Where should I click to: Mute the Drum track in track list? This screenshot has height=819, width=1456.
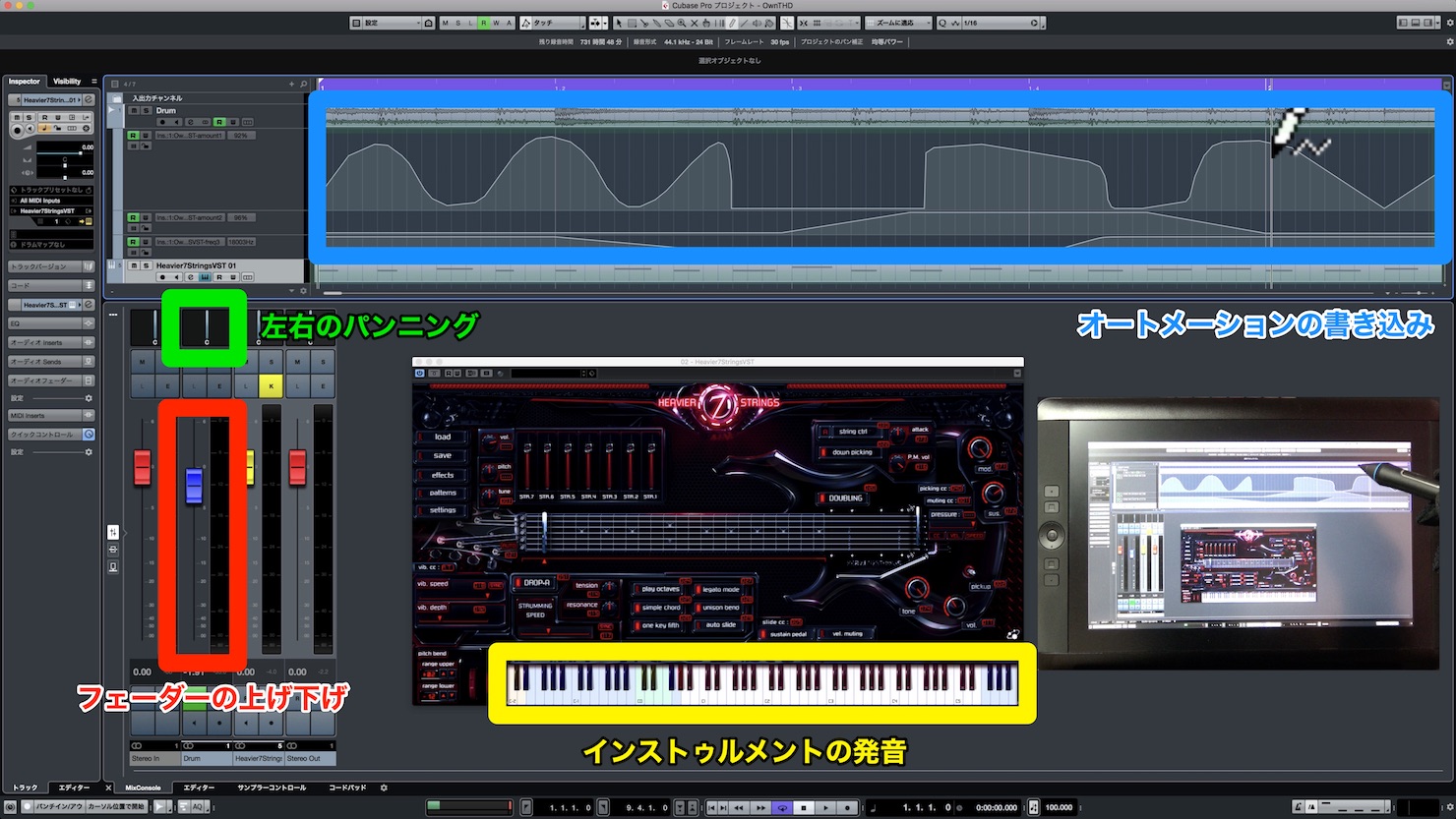point(134,110)
